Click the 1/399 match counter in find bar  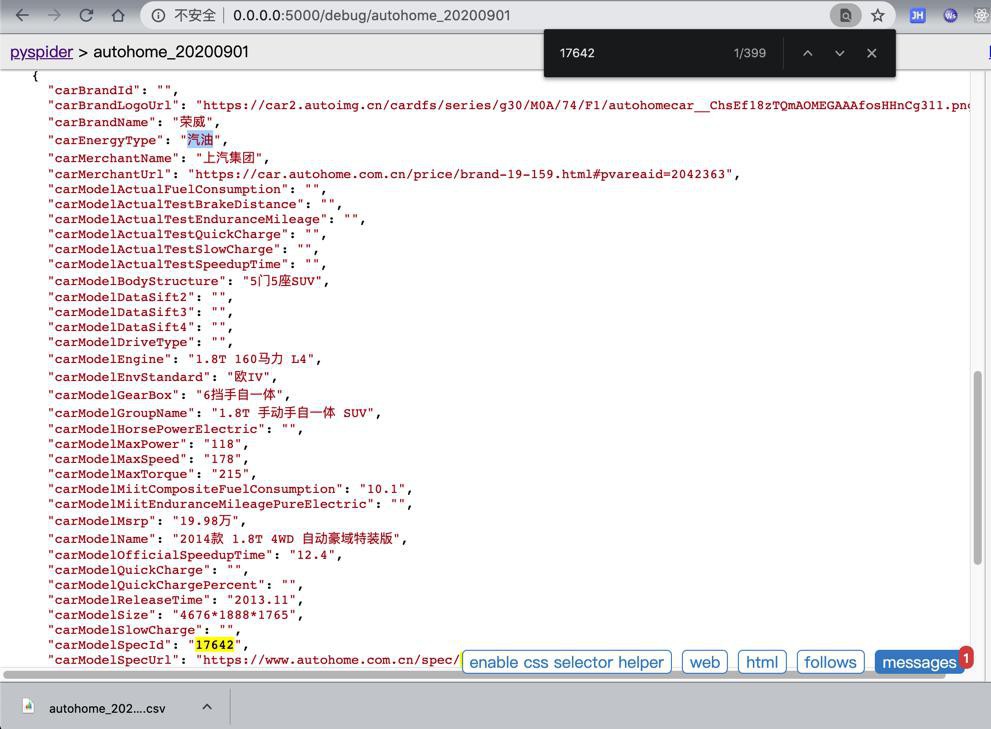750,53
